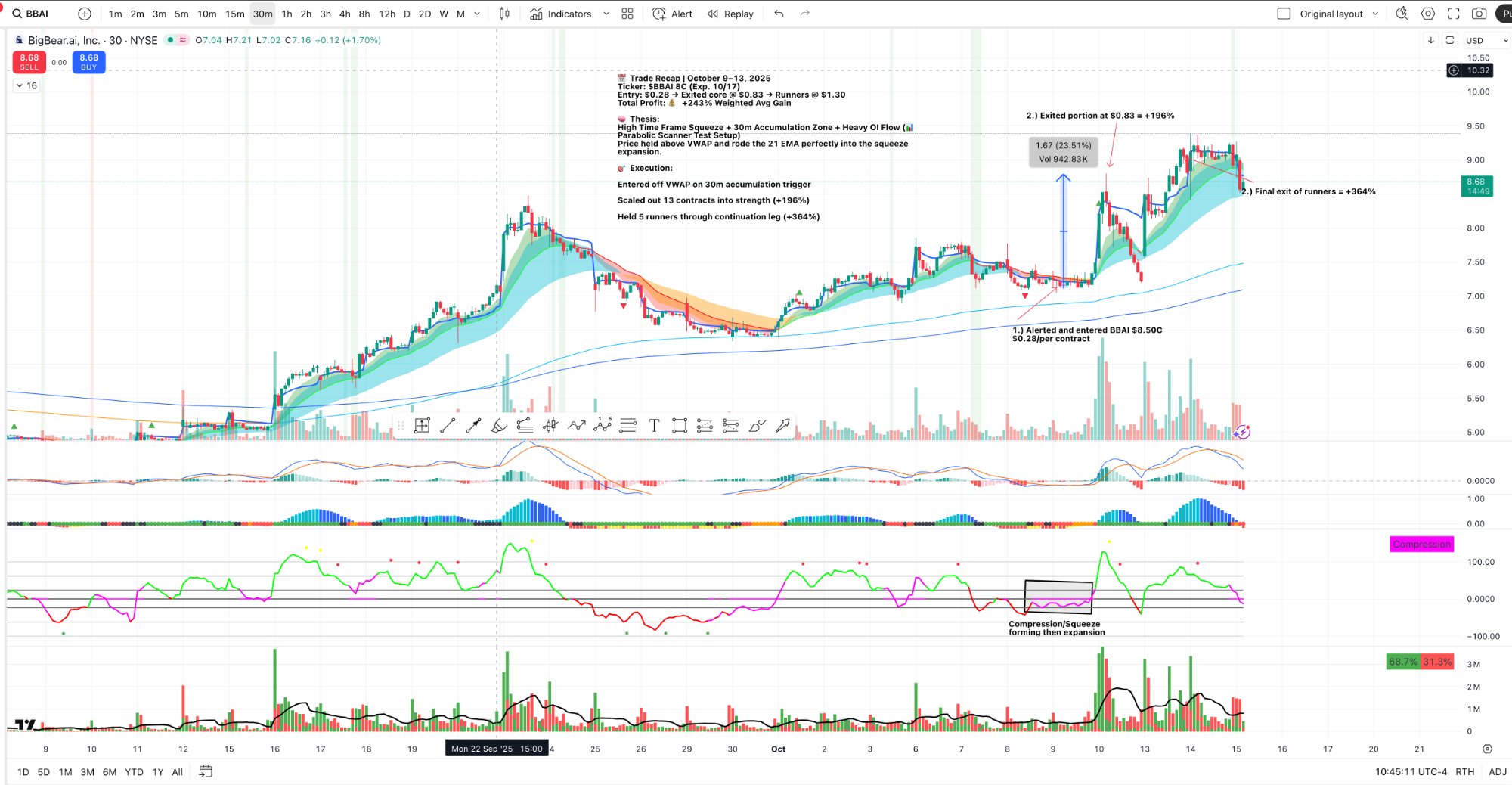Open the Indicators favorites dropdown arrow
The width and height of the screenshot is (1512, 785).
click(606, 14)
